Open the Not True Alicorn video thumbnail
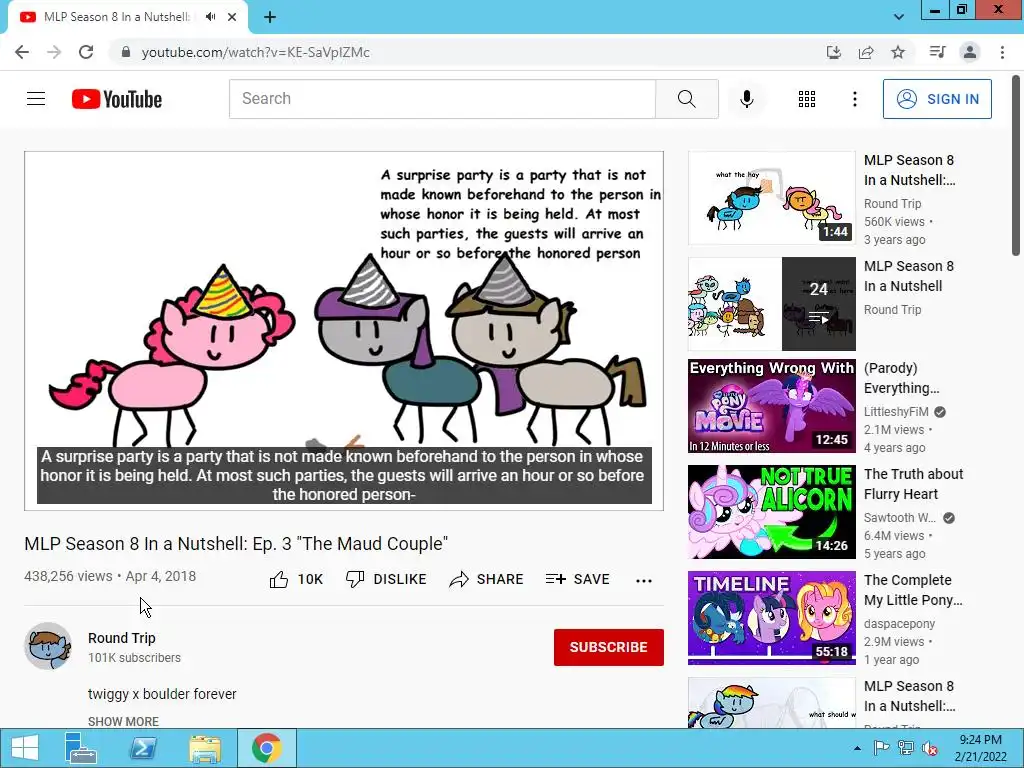Screen dimensions: 1024x768 (x=771, y=511)
